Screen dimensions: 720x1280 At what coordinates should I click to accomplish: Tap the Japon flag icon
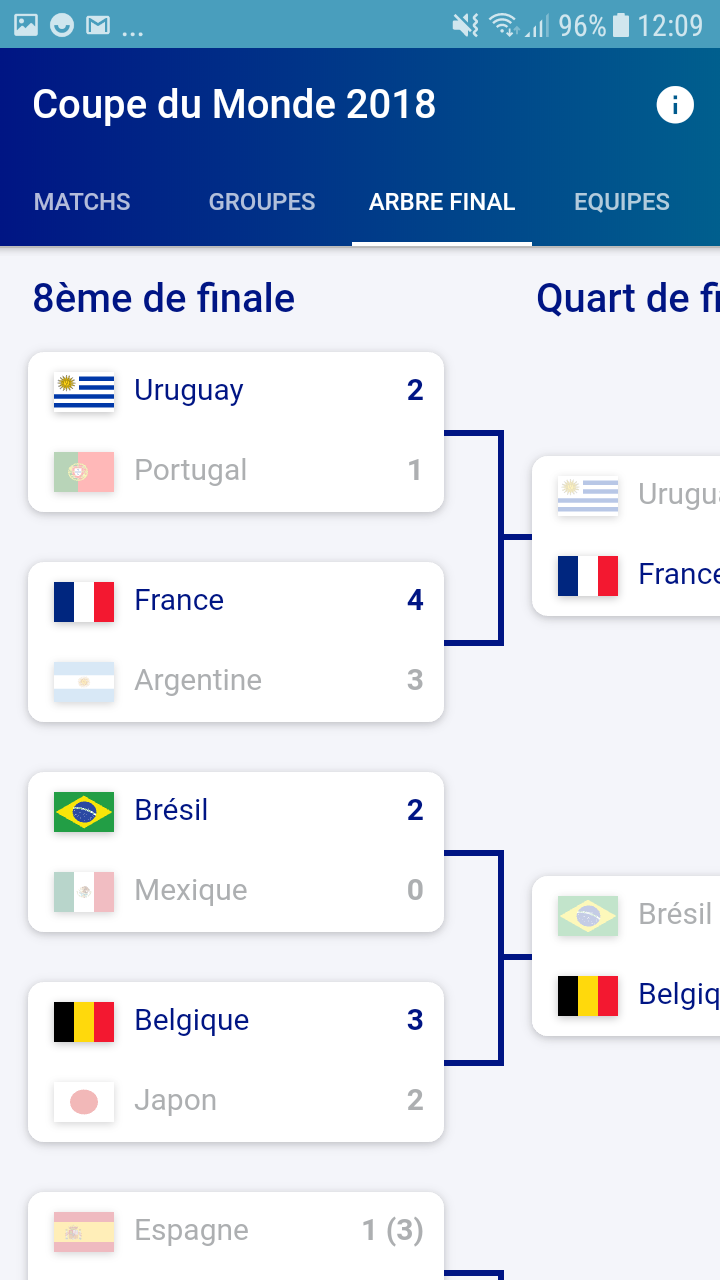click(x=84, y=1101)
